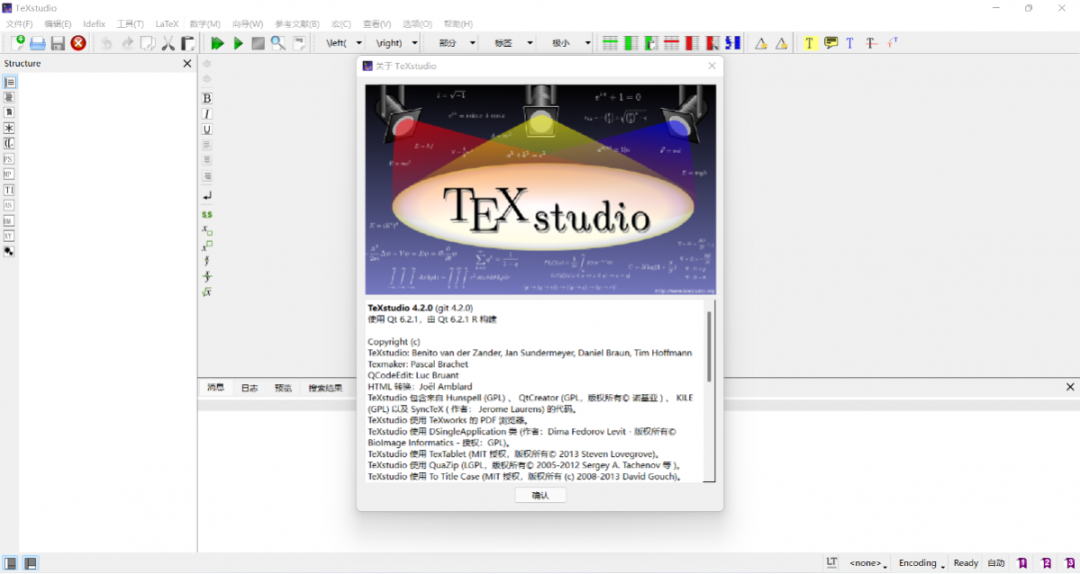Insert a square root with the root icon
The image size is (1080, 574).
pos(207,292)
